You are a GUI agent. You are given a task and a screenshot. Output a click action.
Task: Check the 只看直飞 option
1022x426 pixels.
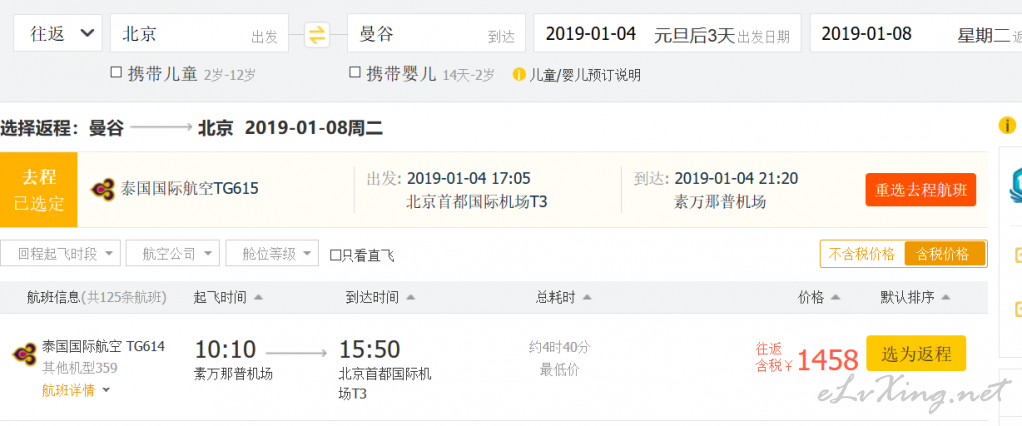(x=336, y=255)
